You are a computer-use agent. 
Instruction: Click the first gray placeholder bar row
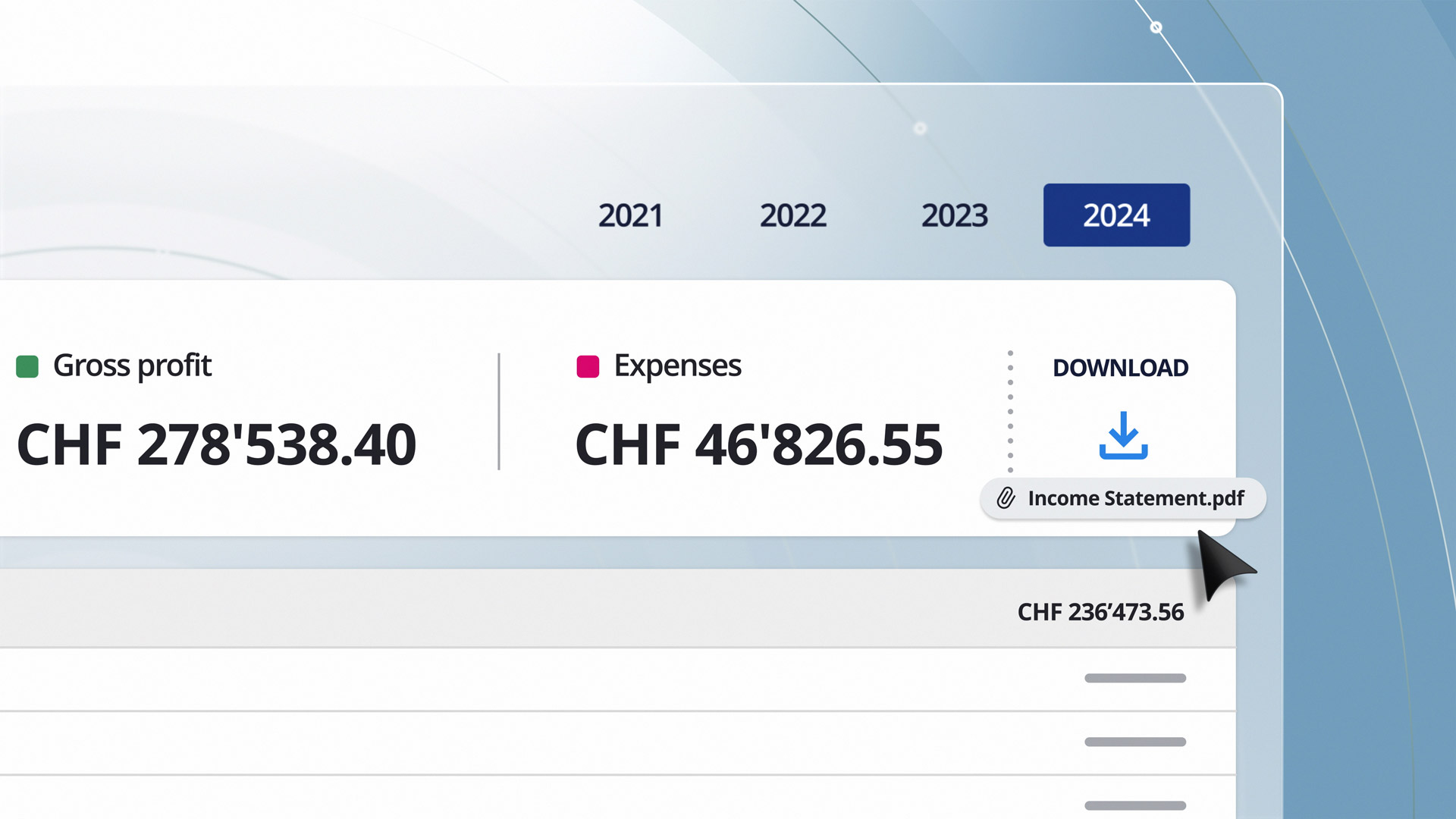point(1134,678)
